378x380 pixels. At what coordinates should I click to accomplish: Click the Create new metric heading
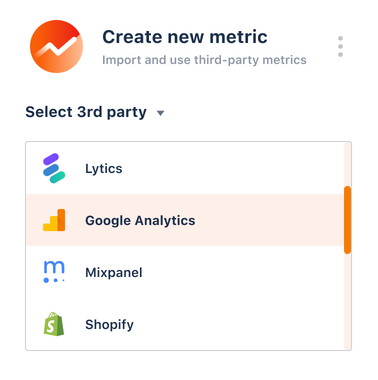[x=185, y=37]
